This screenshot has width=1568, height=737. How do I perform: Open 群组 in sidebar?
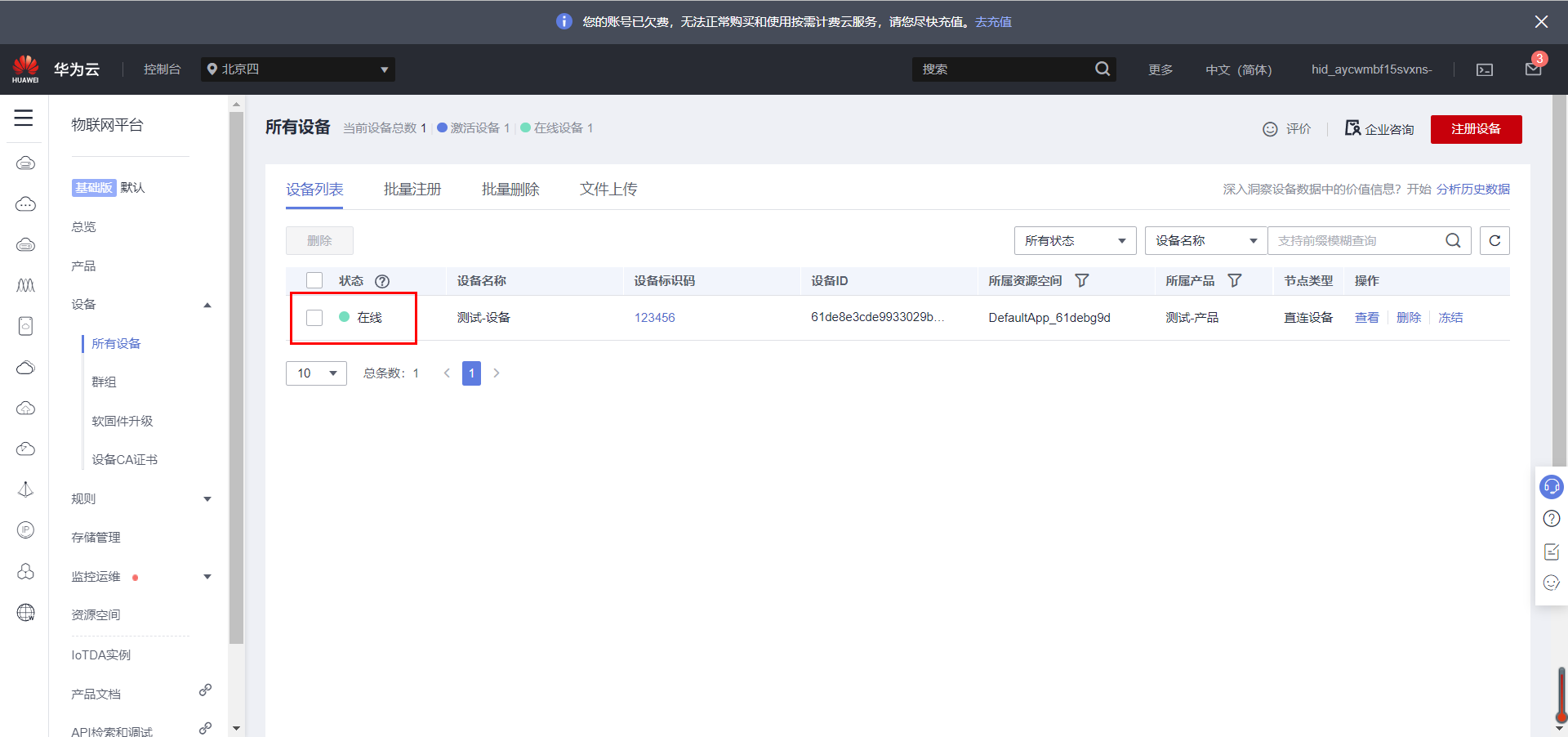click(104, 382)
